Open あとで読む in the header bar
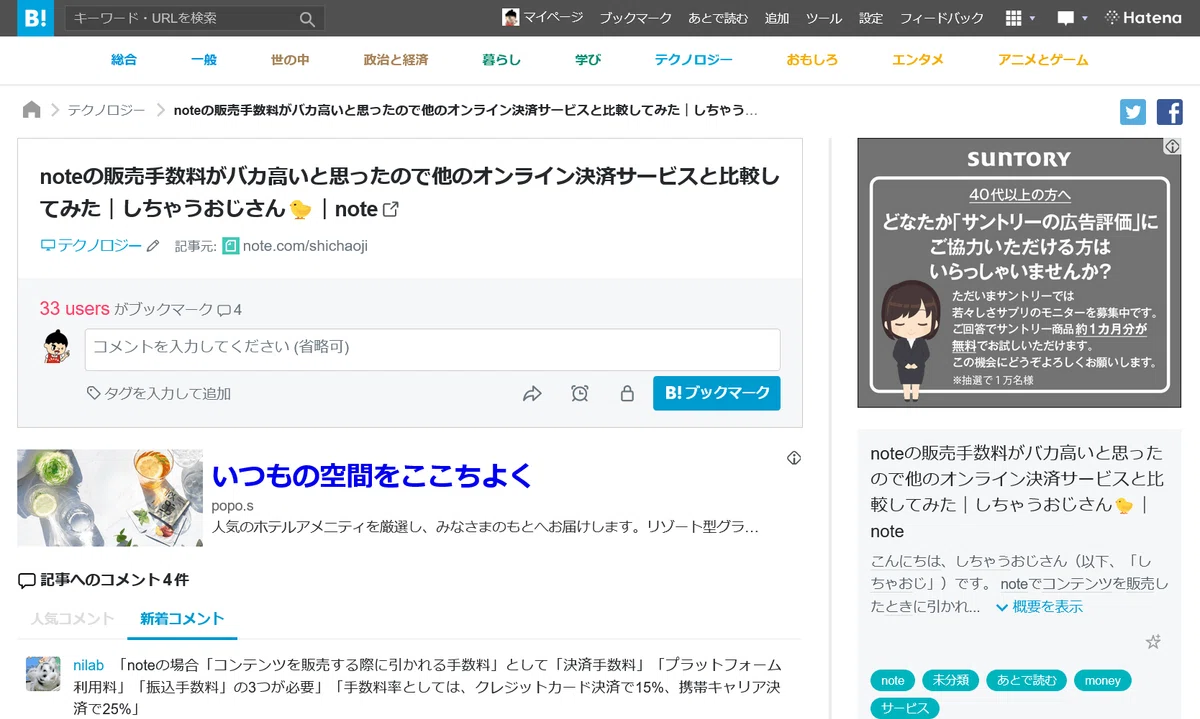The image size is (1200, 719). [x=718, y=18]
